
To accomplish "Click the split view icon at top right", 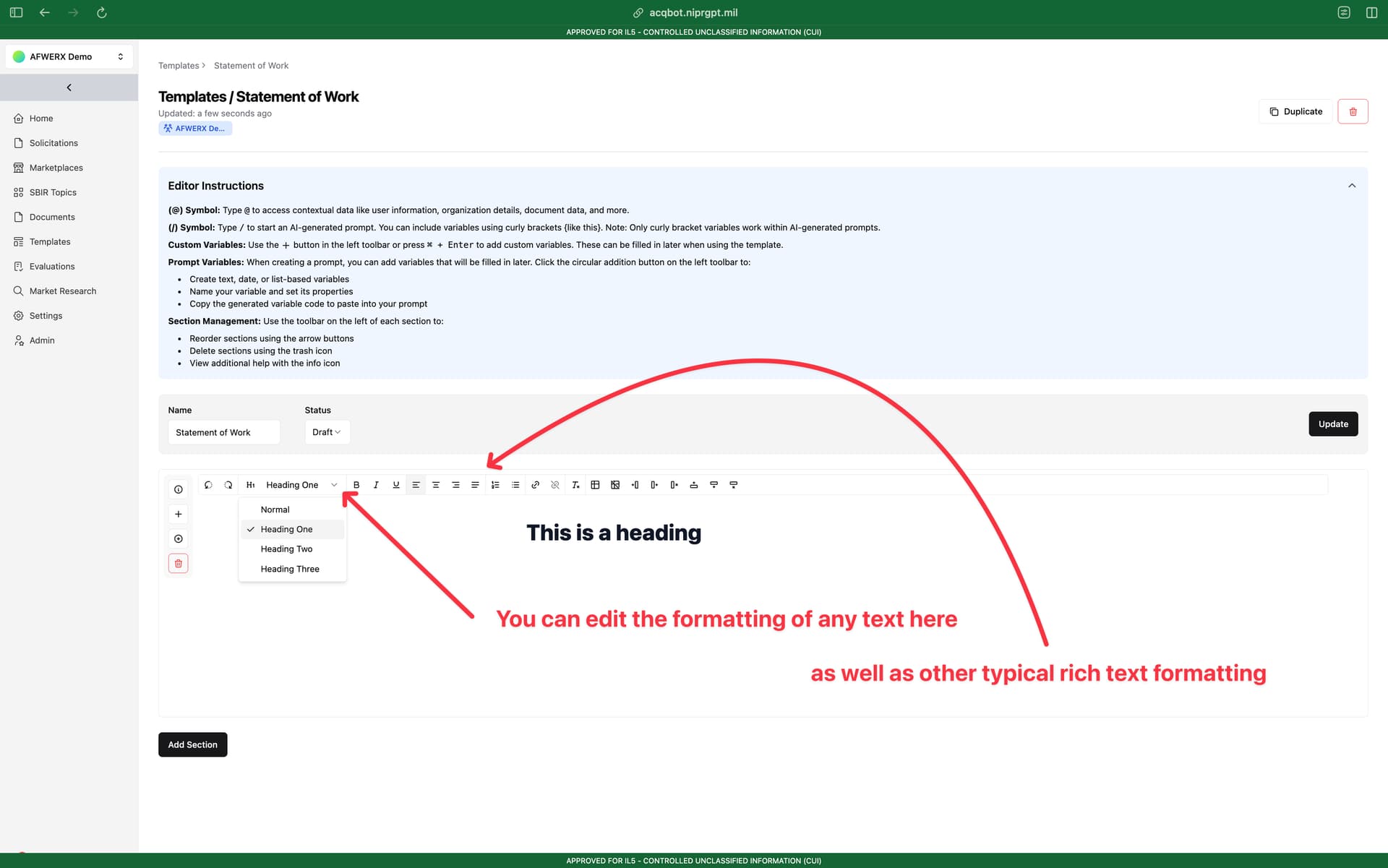I will [x=1371, y=12].
